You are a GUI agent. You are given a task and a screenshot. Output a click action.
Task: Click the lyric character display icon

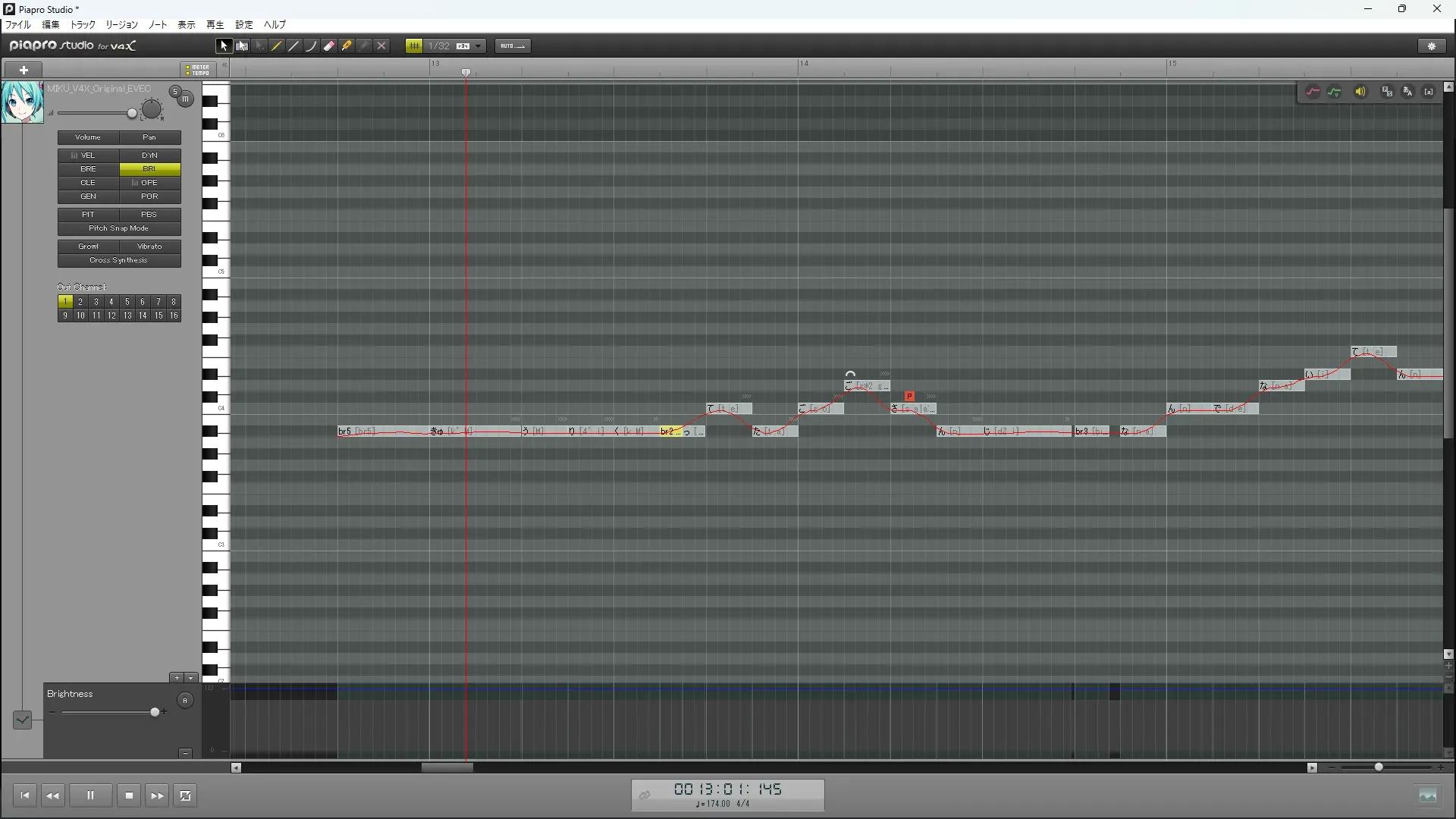coord(1407,92)
